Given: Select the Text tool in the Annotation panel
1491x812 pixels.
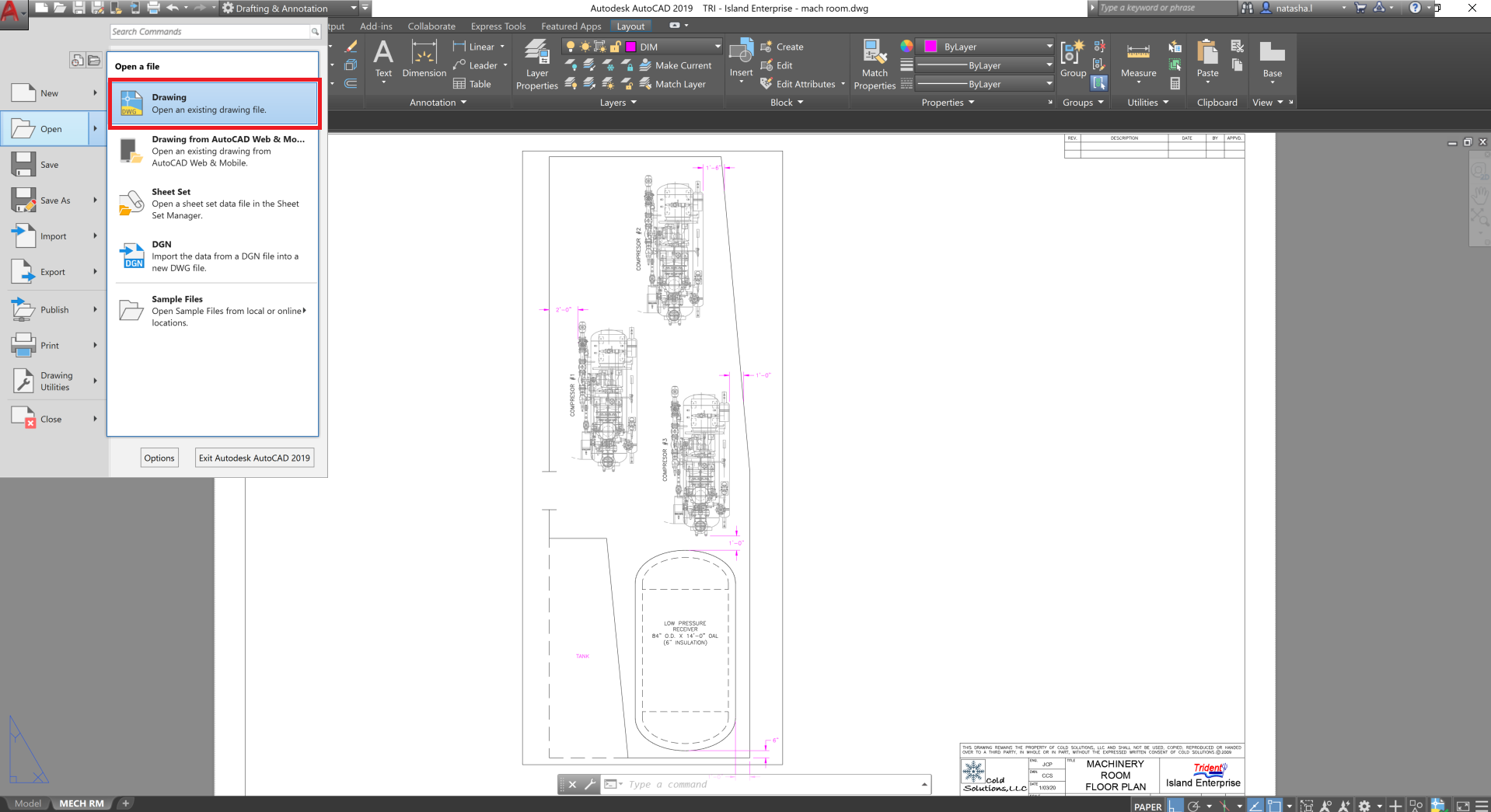Looking at the screenshot, I should (x=383, y=61).
